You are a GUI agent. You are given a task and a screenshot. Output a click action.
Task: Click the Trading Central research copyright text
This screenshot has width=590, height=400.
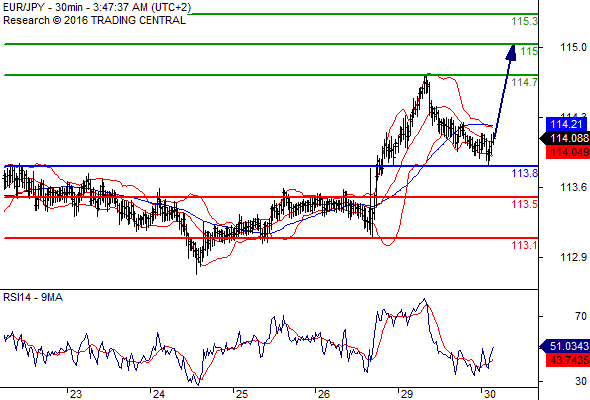click(94, 20)
